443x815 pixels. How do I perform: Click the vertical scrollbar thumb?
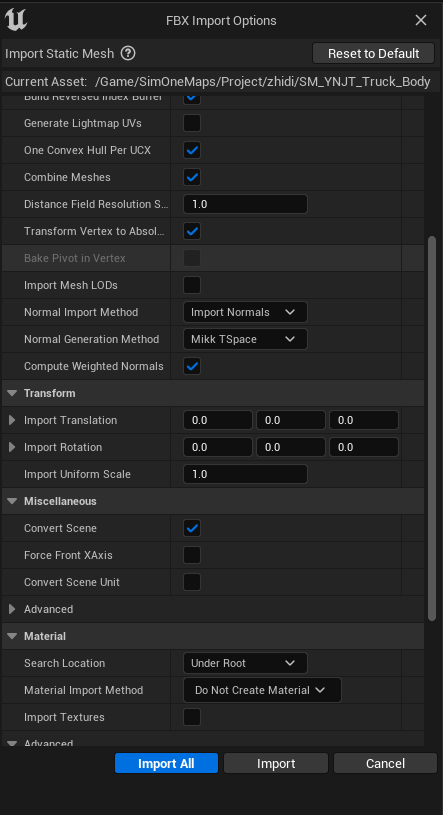[x=432, y=428]
